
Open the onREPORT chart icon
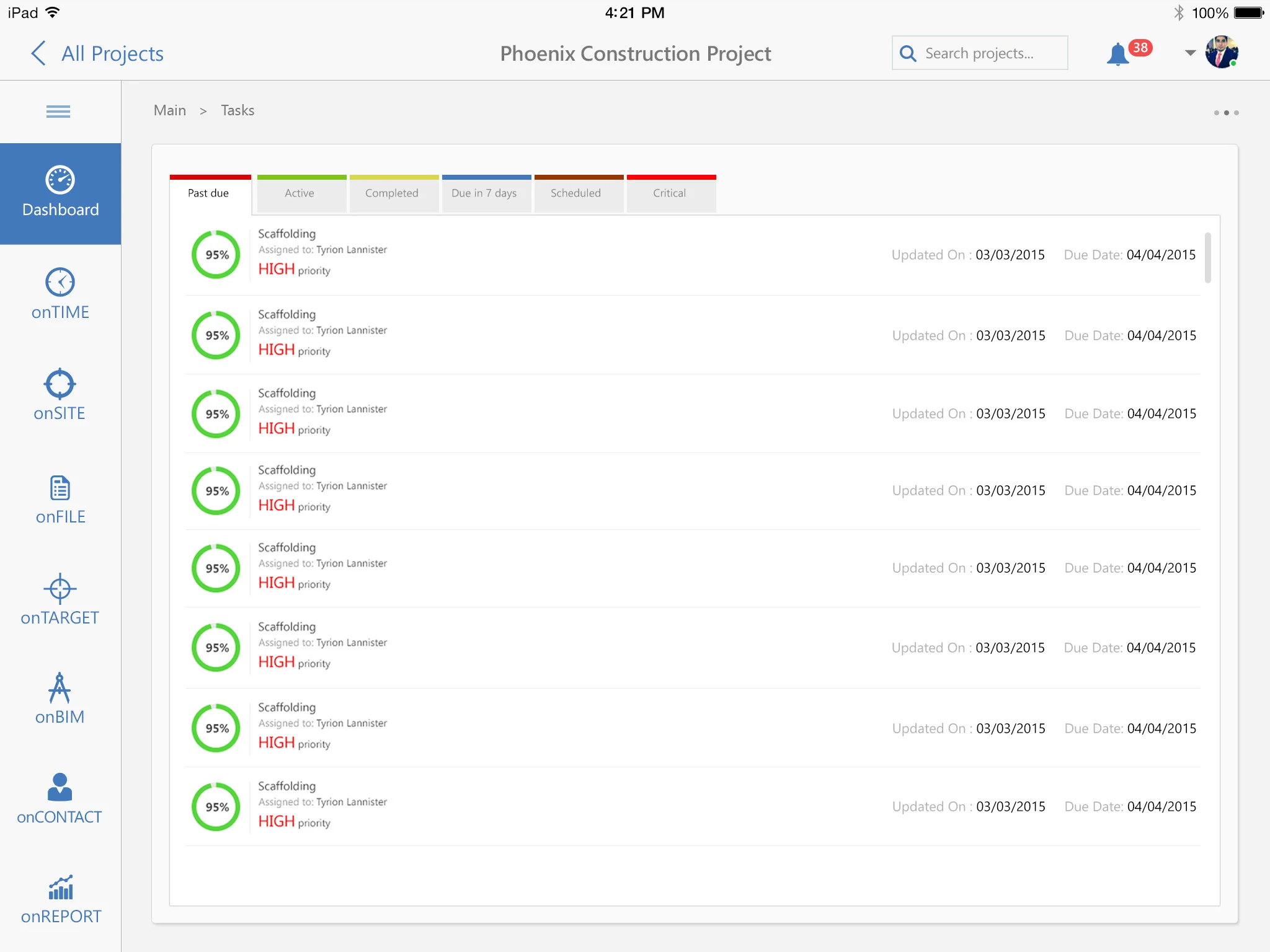point(60,888)
